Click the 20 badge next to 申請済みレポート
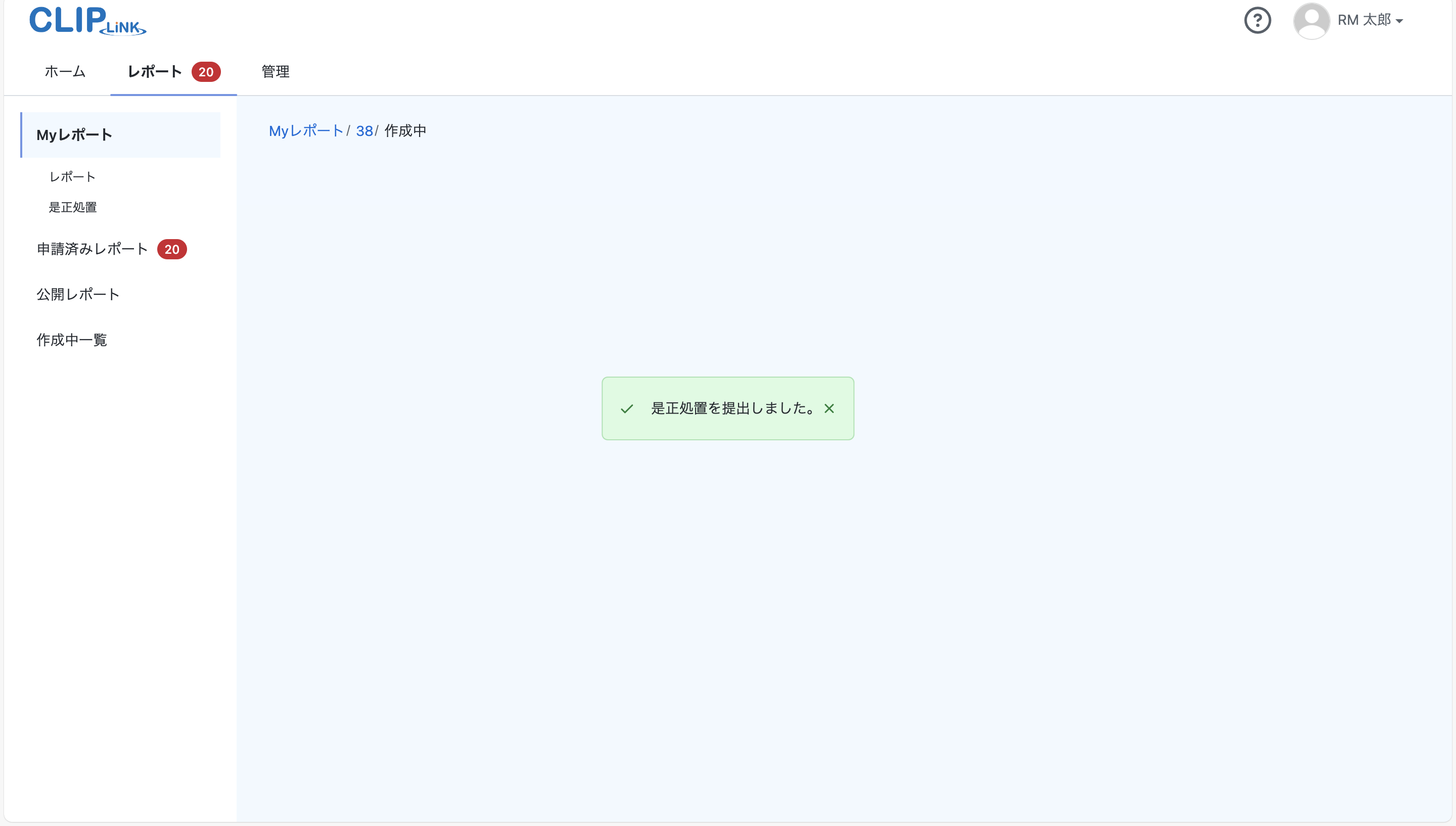Screen dimensions: 1456x826 [172, 249]
